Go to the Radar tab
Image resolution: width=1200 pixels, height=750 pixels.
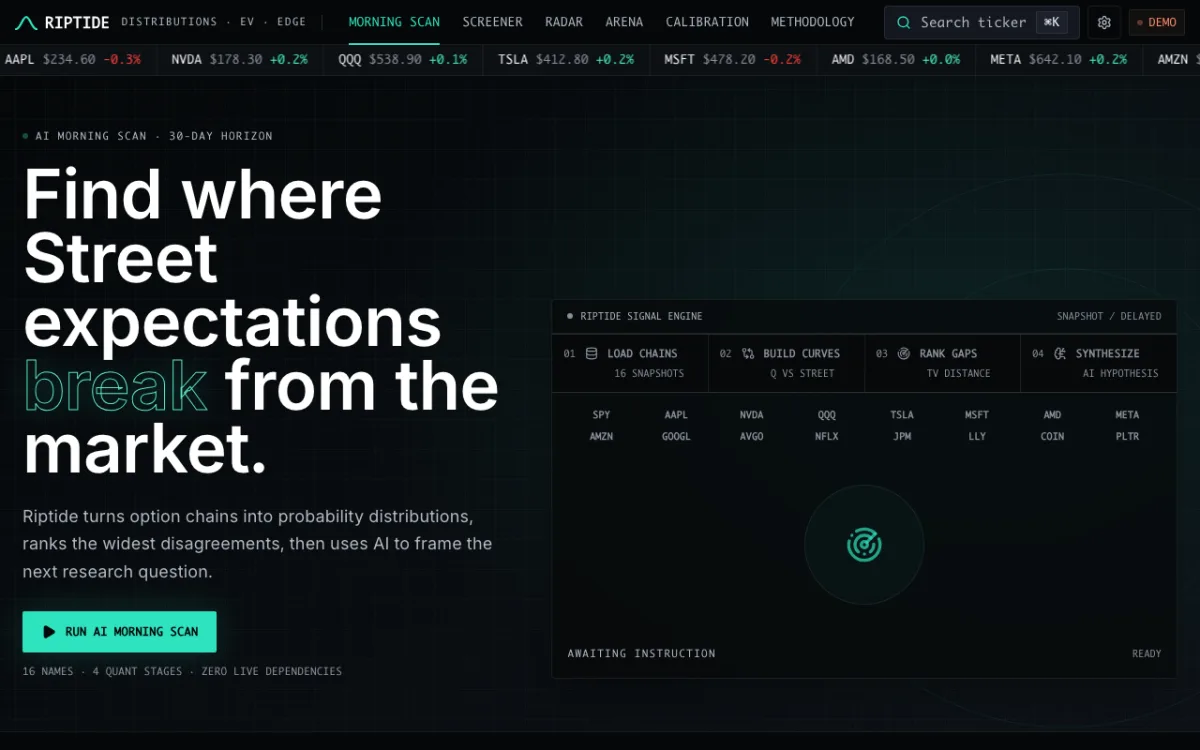564,22
